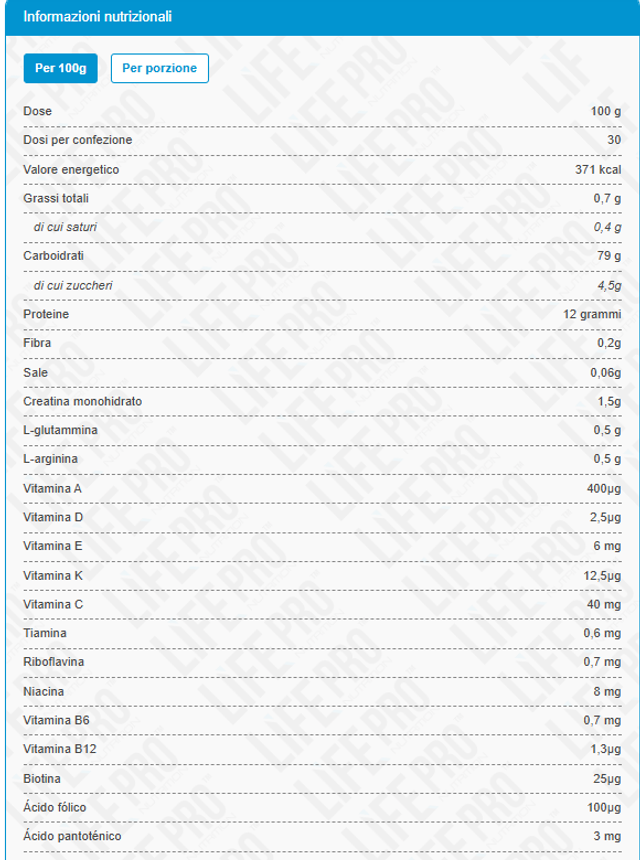Screen dimensions: 640x860
Task: Click the Riboflavina row label
Action: click(53, 662)
